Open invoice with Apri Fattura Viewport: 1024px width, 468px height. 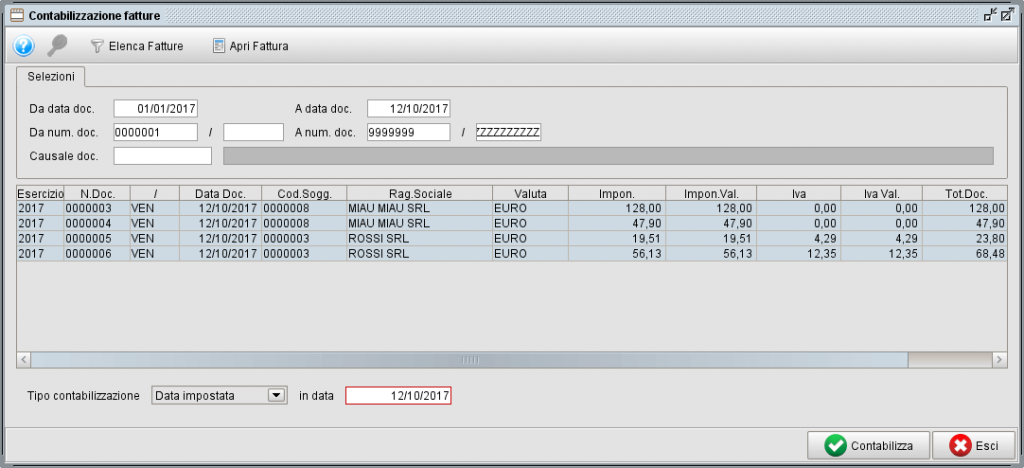(250, 46)
